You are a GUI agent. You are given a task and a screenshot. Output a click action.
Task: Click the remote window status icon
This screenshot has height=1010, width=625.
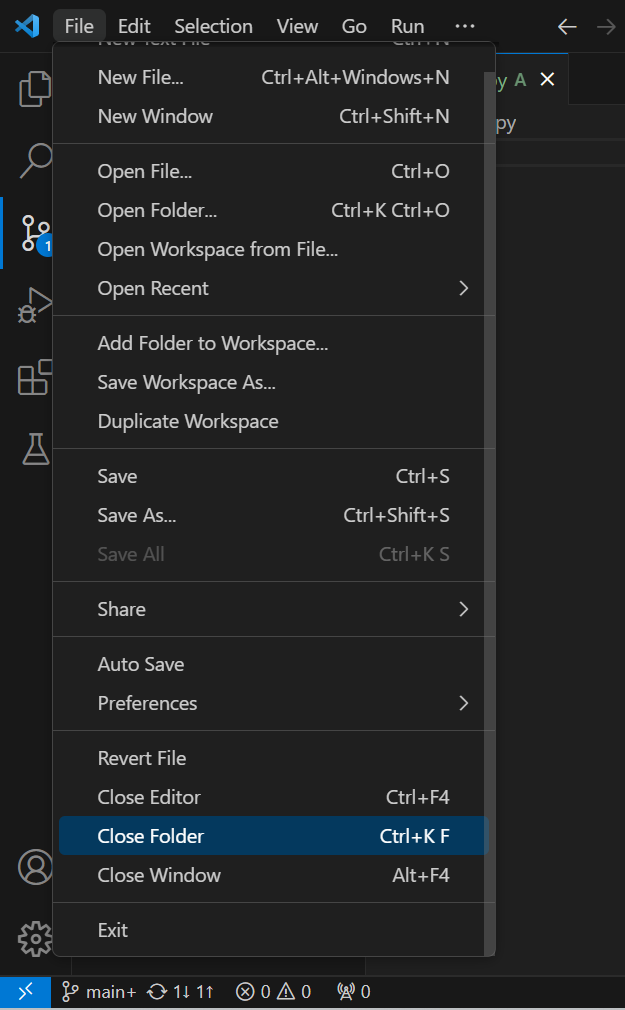pos(26,992)
